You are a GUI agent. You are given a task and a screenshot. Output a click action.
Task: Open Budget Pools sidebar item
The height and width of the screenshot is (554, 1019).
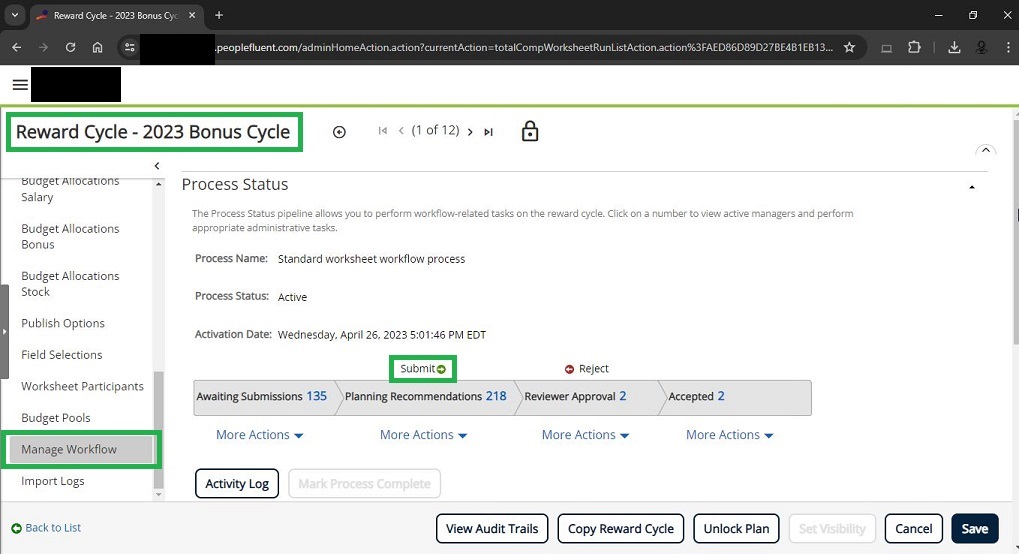[x=55, y=418]
